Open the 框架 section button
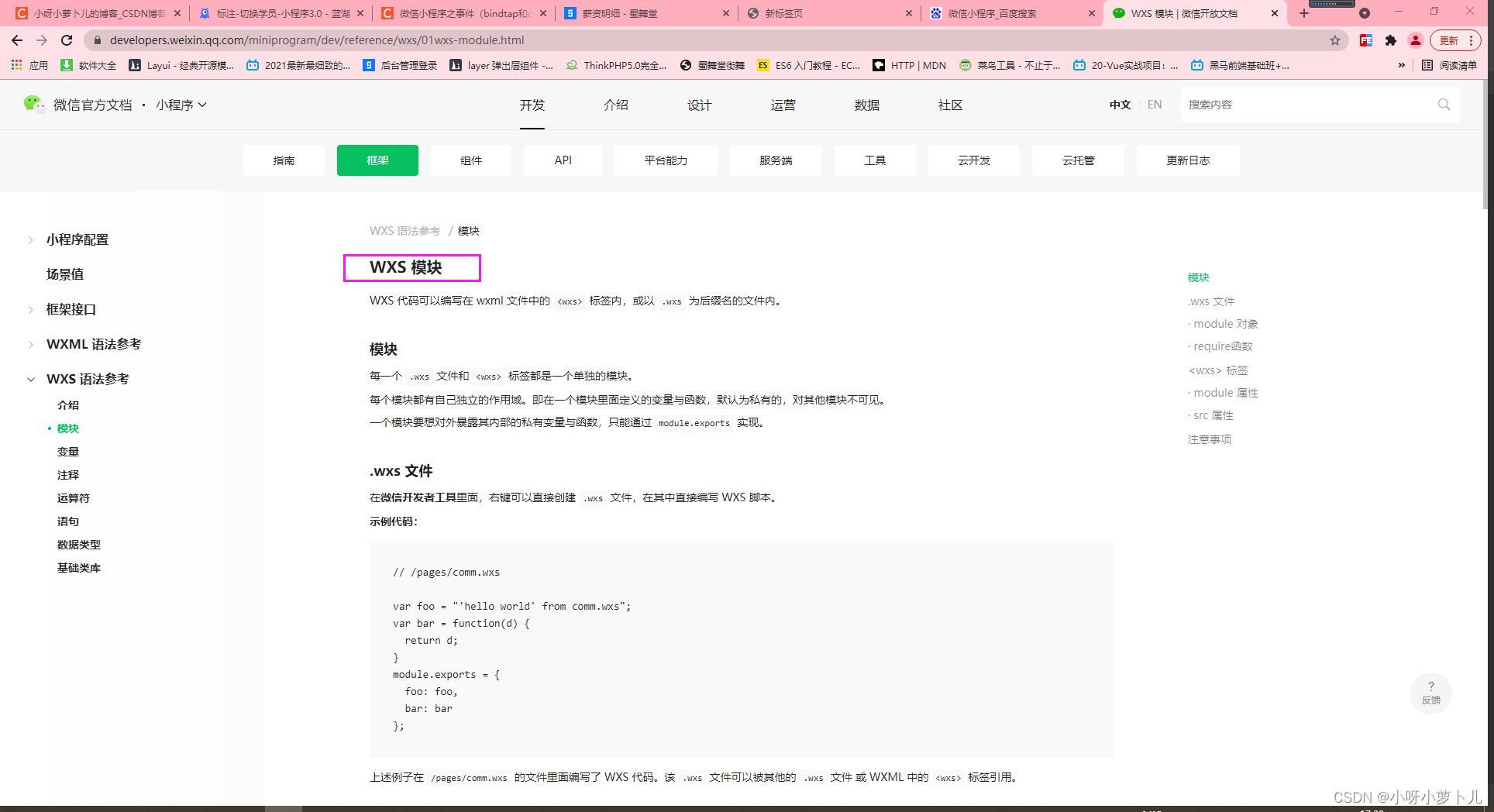1494x812 pixels. coord(377,160)
